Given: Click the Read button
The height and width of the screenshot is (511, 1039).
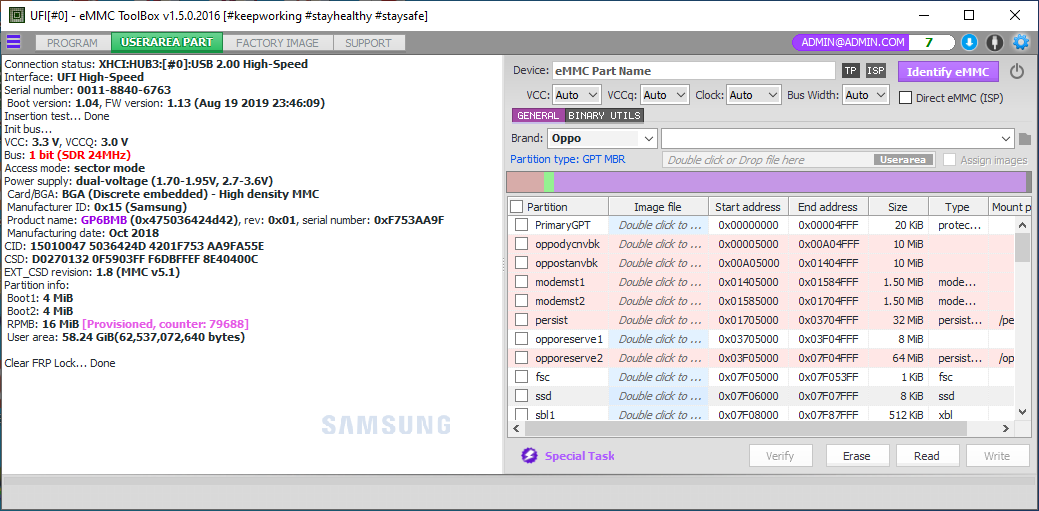Looking at the screenshot, I should point(927,456).
